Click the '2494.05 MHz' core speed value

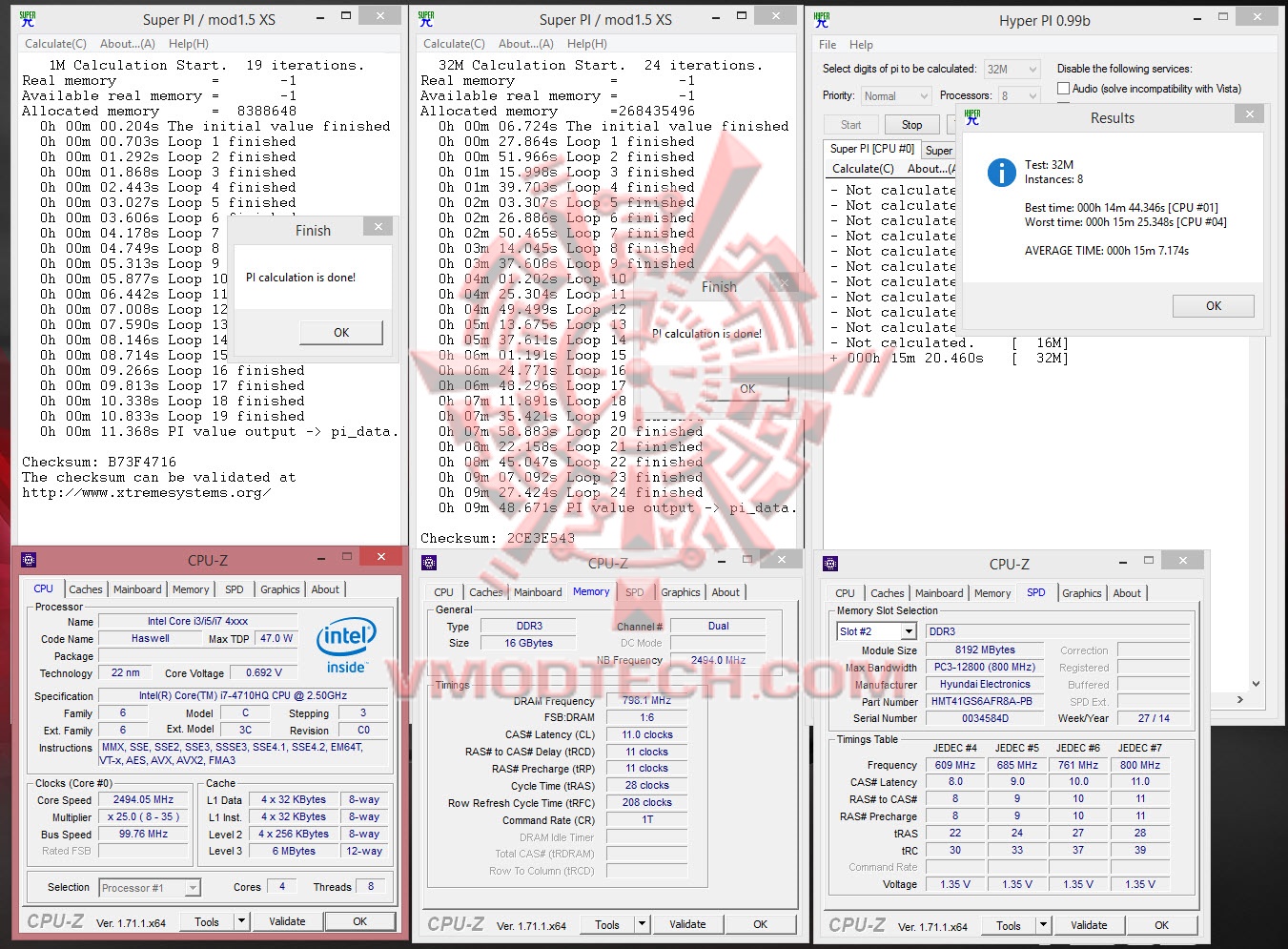pos(144,800)
